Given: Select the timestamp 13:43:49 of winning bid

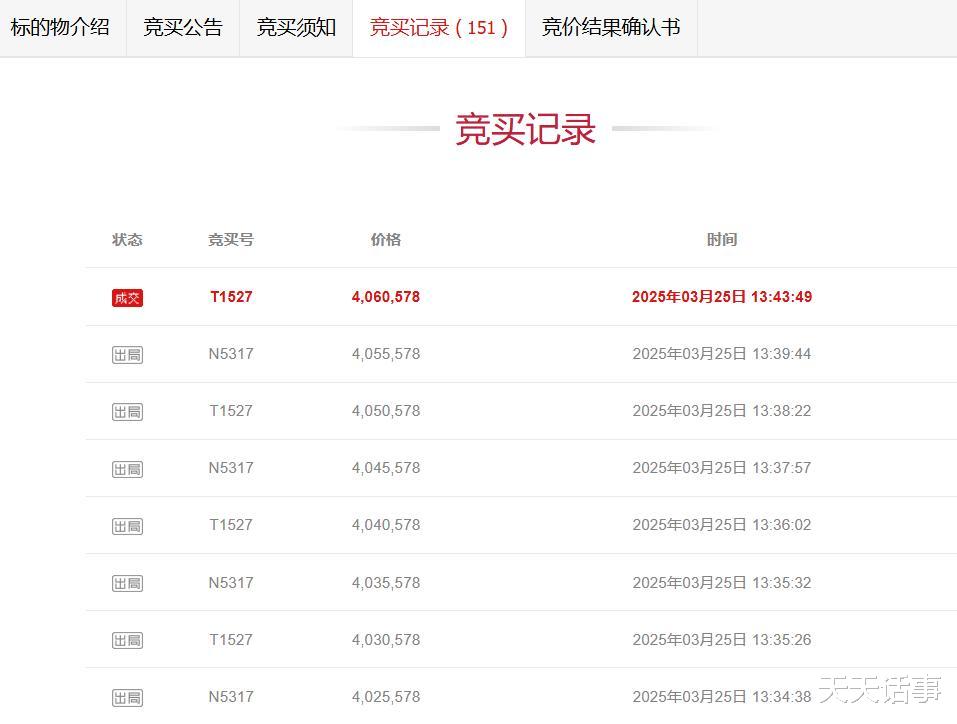Looking at the screenshot, I should click(781, 297).
